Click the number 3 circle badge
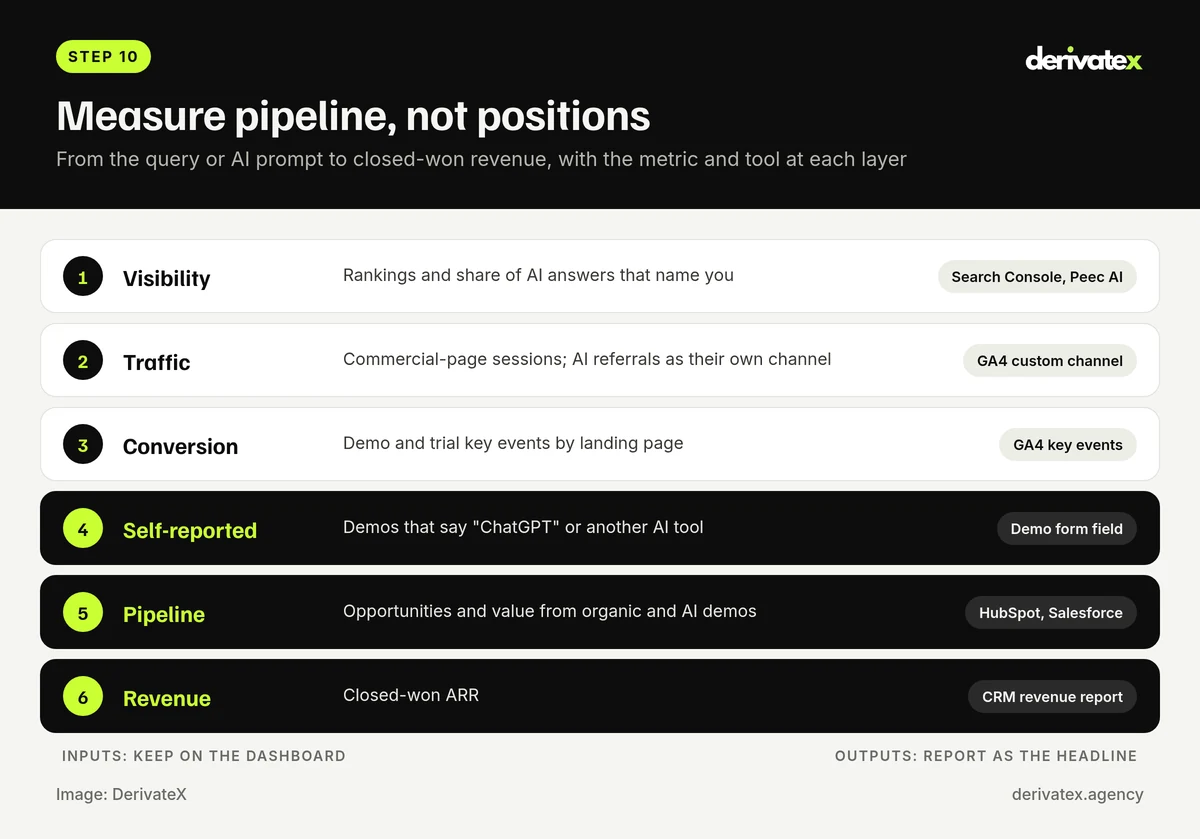Screen dimensions: 1200x839 point(83,445)
